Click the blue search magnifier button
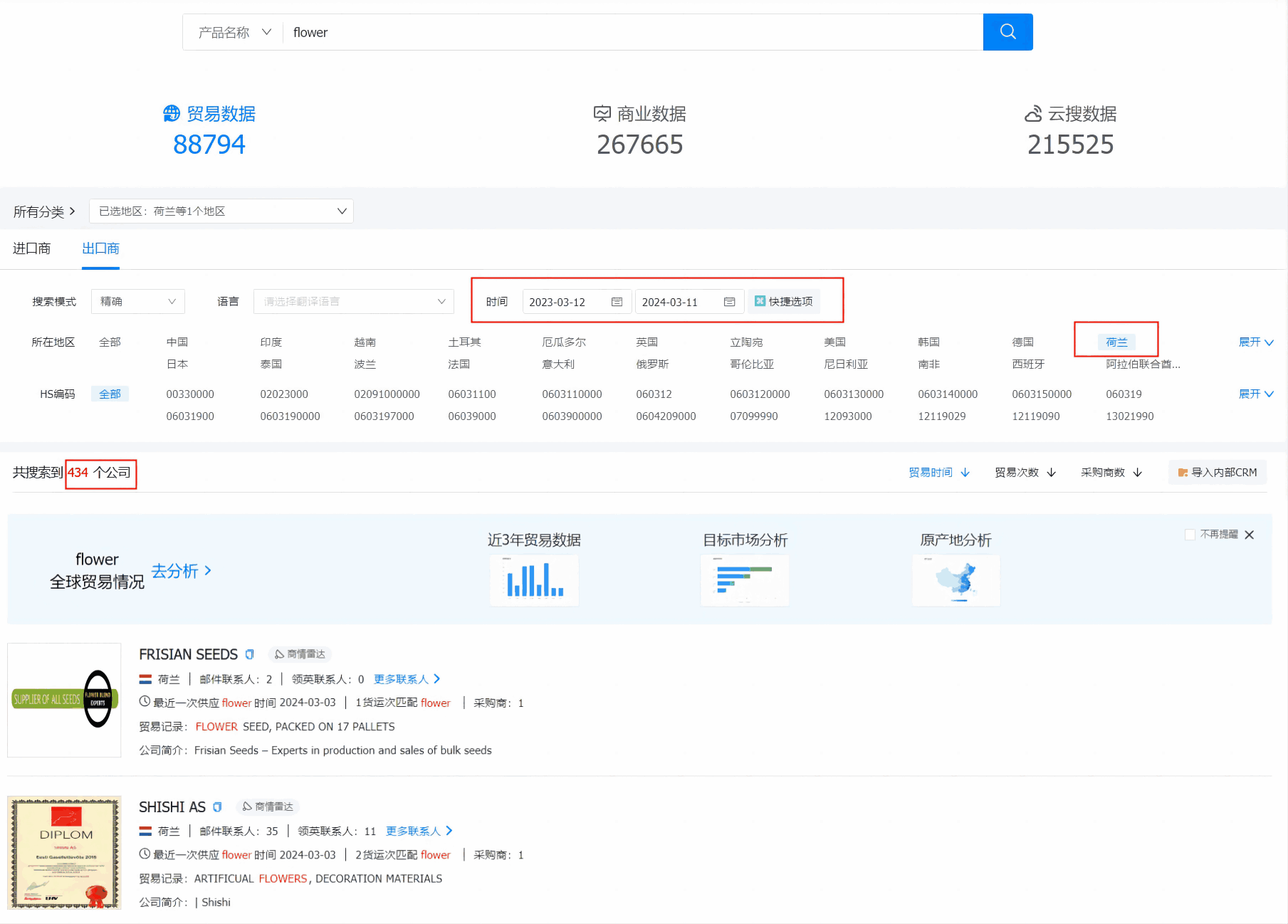1288x924 pixels. pyautogui.click(x=1007, y=32)
